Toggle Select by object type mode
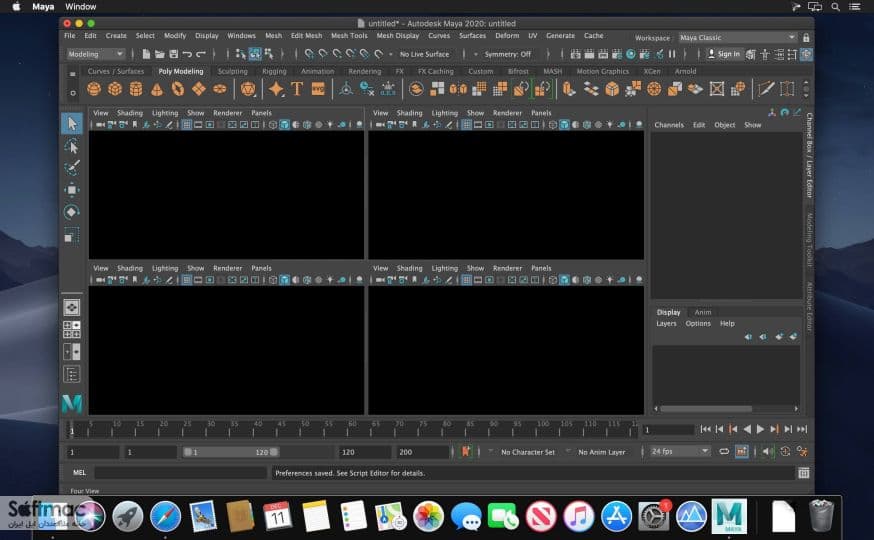This screenshot has width=874, height=540. (x=255, y=54)
